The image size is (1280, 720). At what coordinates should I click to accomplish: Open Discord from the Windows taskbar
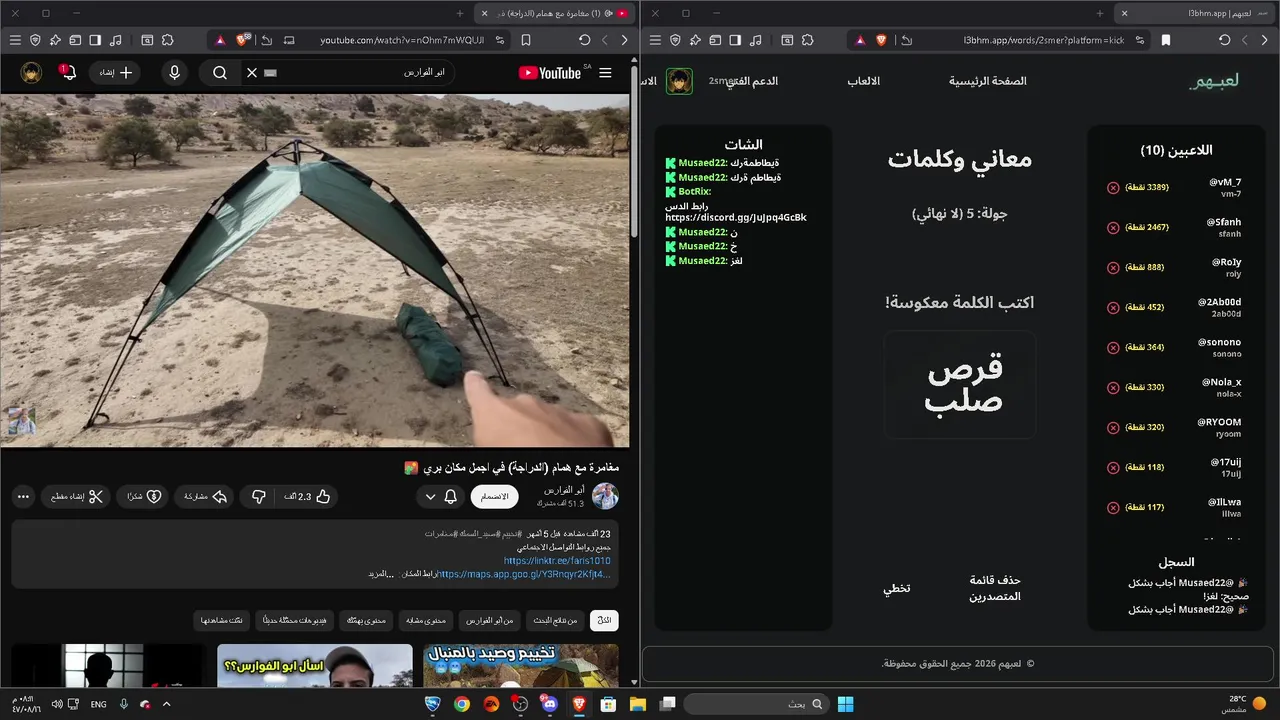pyautogui.click(x=549, y=704)
